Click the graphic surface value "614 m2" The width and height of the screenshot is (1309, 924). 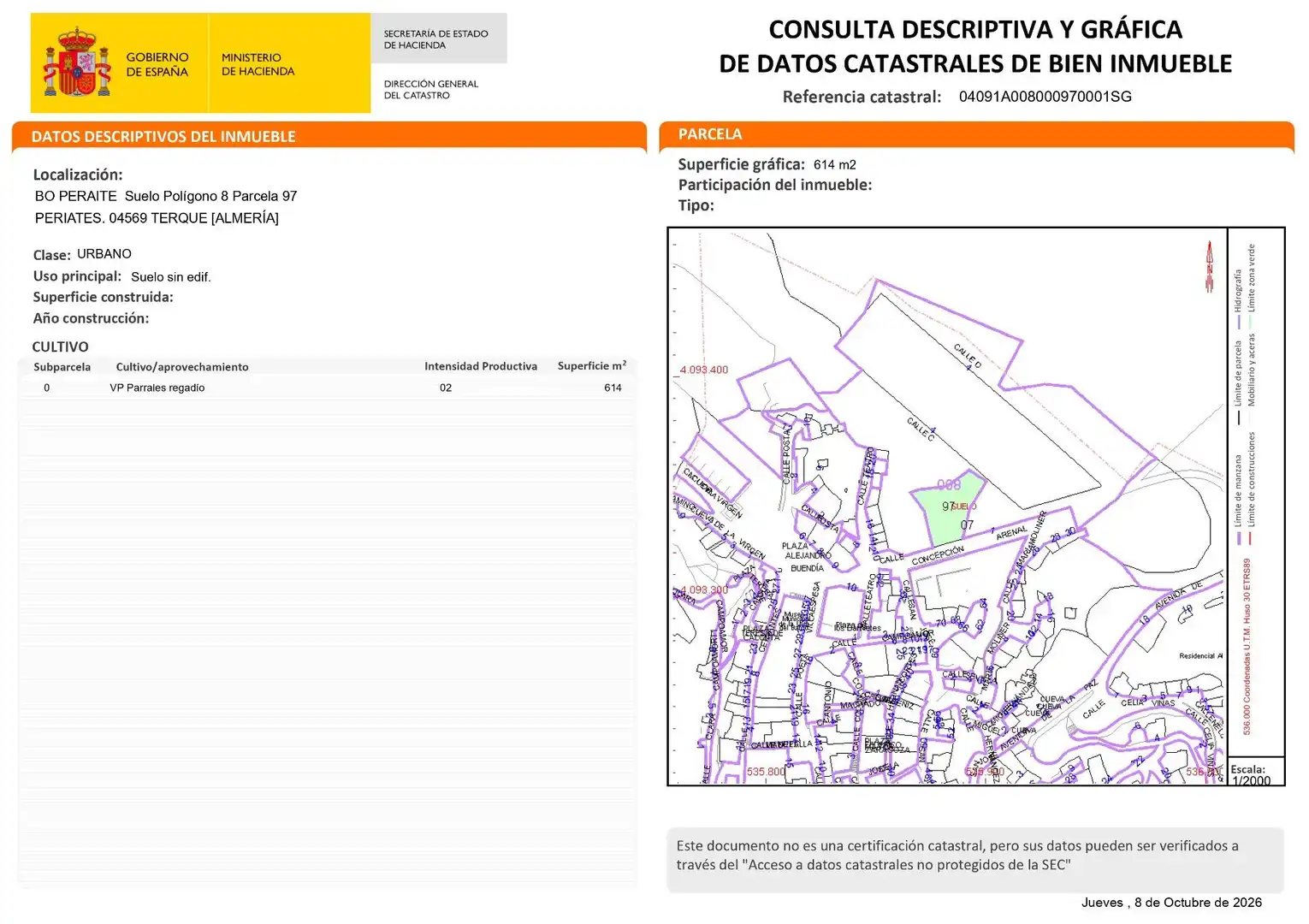pos(835,164)
